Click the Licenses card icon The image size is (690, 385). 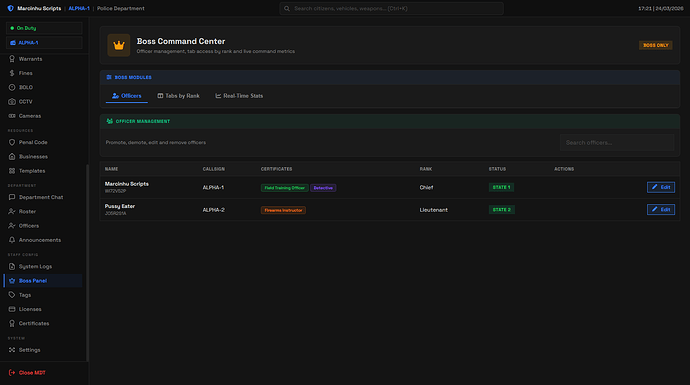pyautogui.click(x=12, y=309)
